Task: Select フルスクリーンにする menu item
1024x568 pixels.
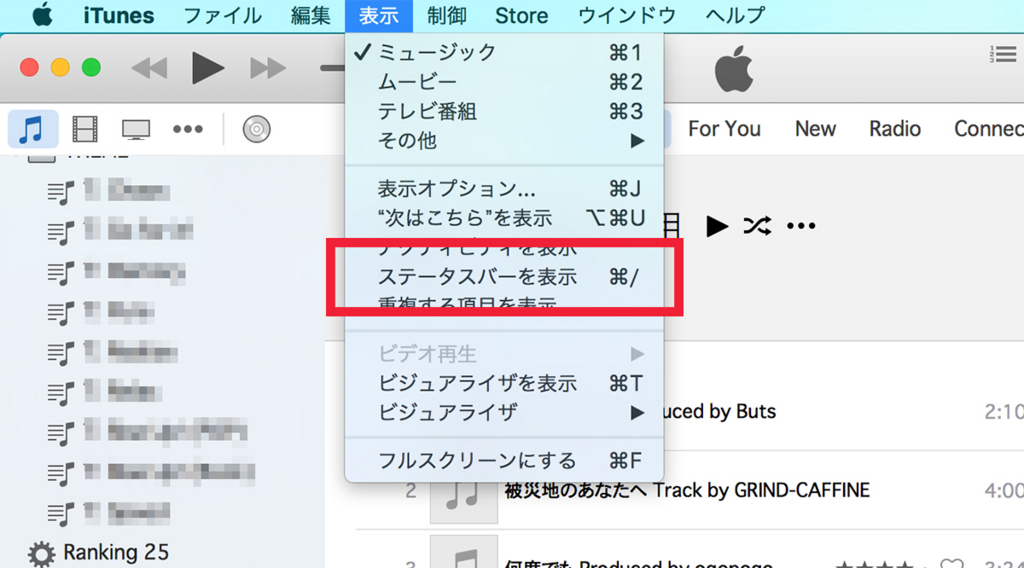Action: pyautogui.click(x=504, y=461)
